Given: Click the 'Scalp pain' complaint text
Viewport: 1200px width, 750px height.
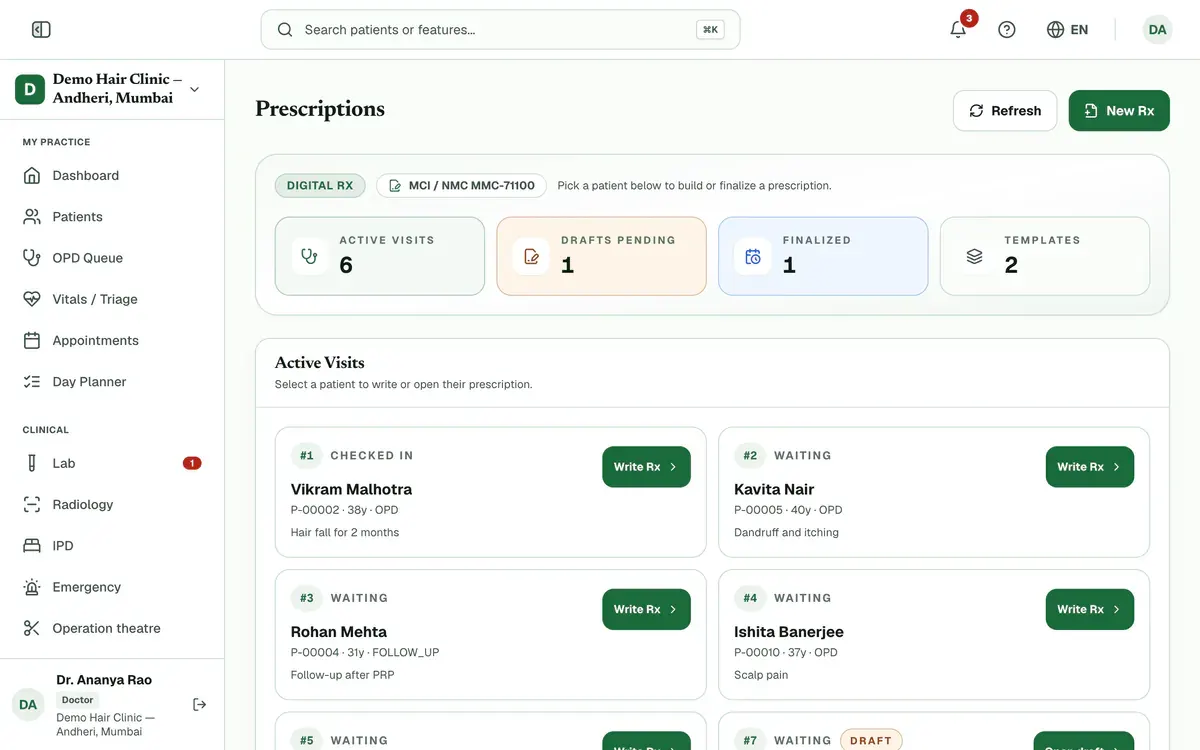Looking at the screenshot, I should point(761,675).
